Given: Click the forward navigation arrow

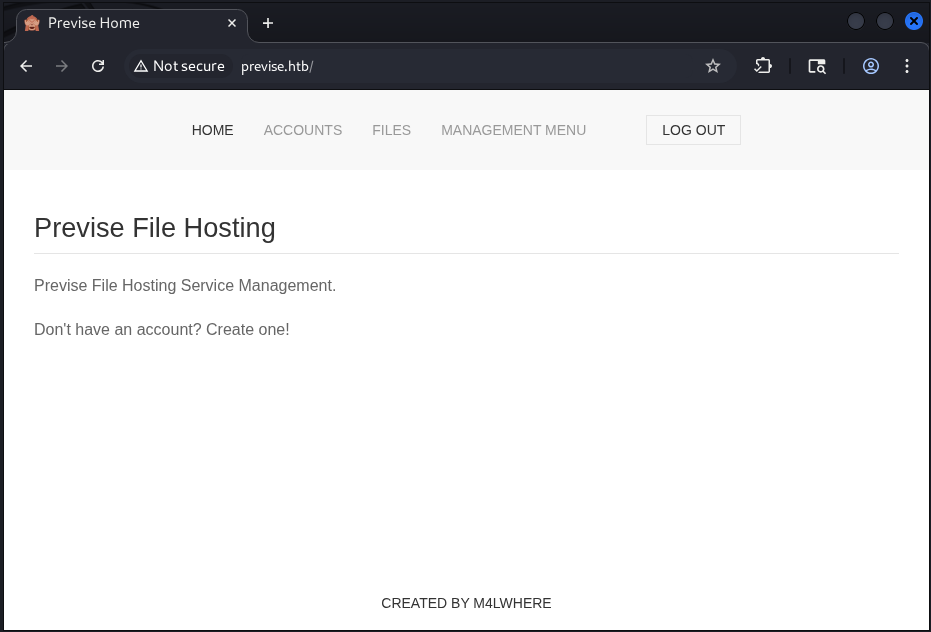Looking at the screenshot, I should tap(62, 66).
